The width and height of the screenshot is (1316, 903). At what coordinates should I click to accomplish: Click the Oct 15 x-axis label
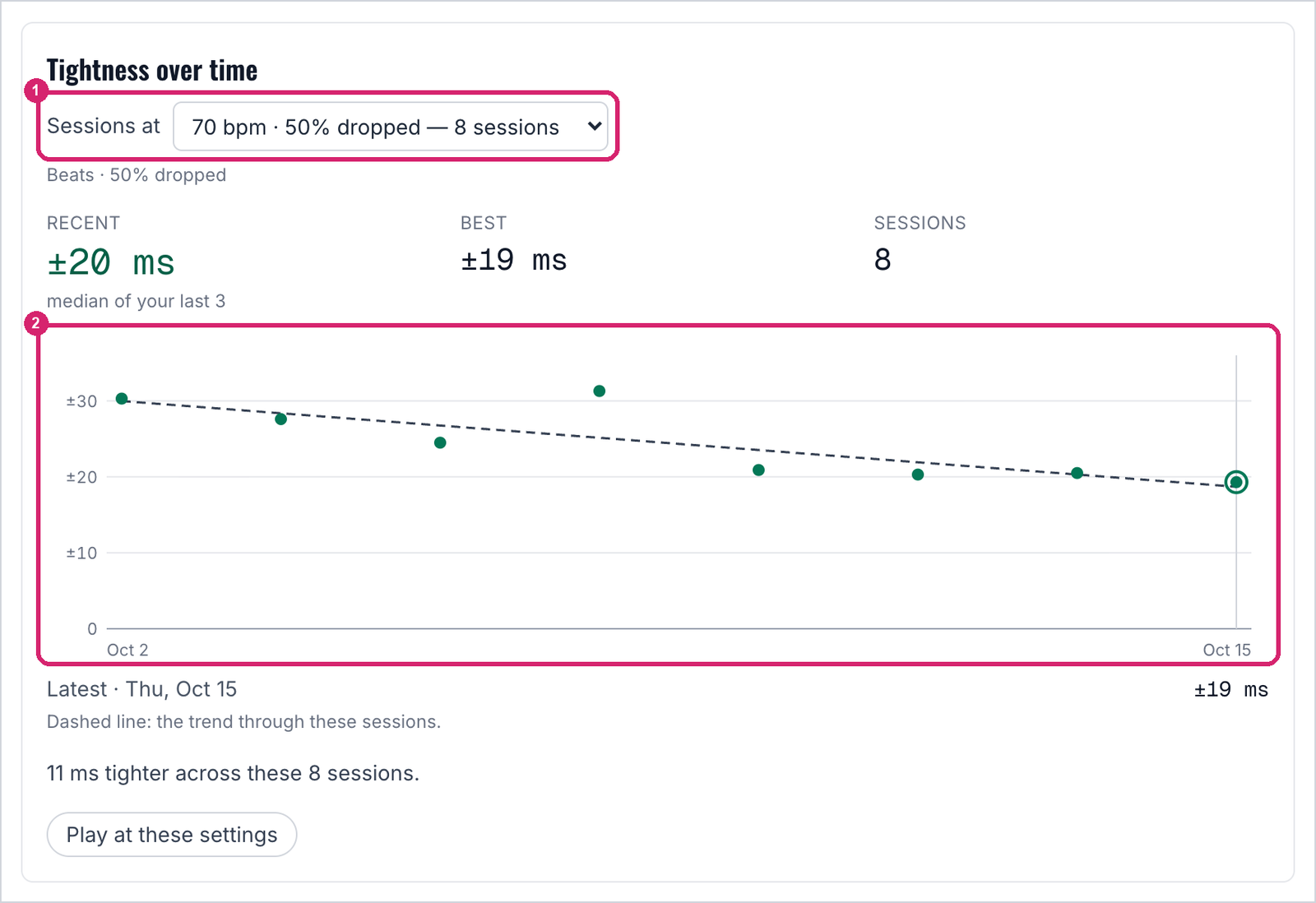tap(1226, 650)
